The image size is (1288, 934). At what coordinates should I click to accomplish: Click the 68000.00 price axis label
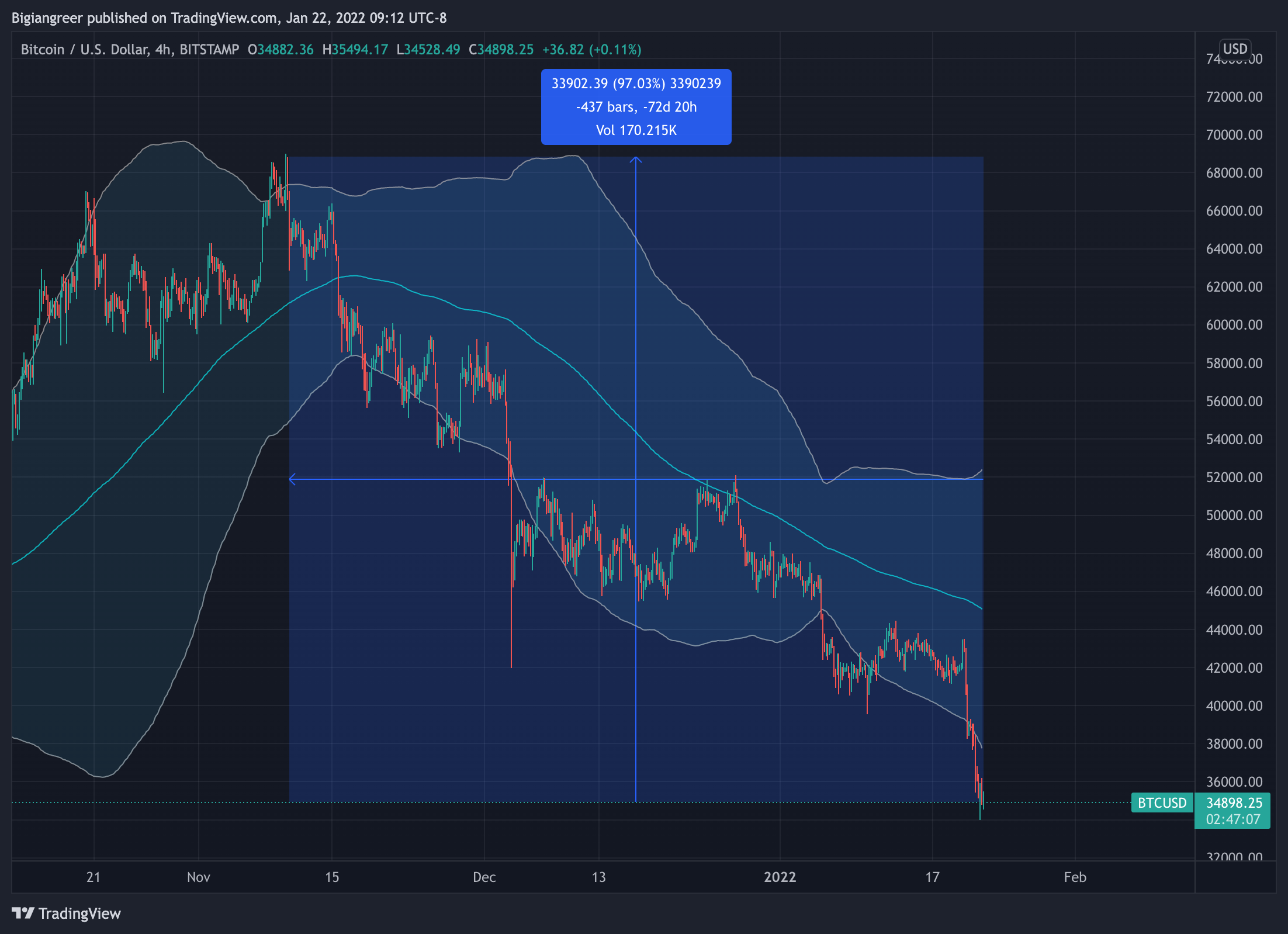pos(1234,173)
